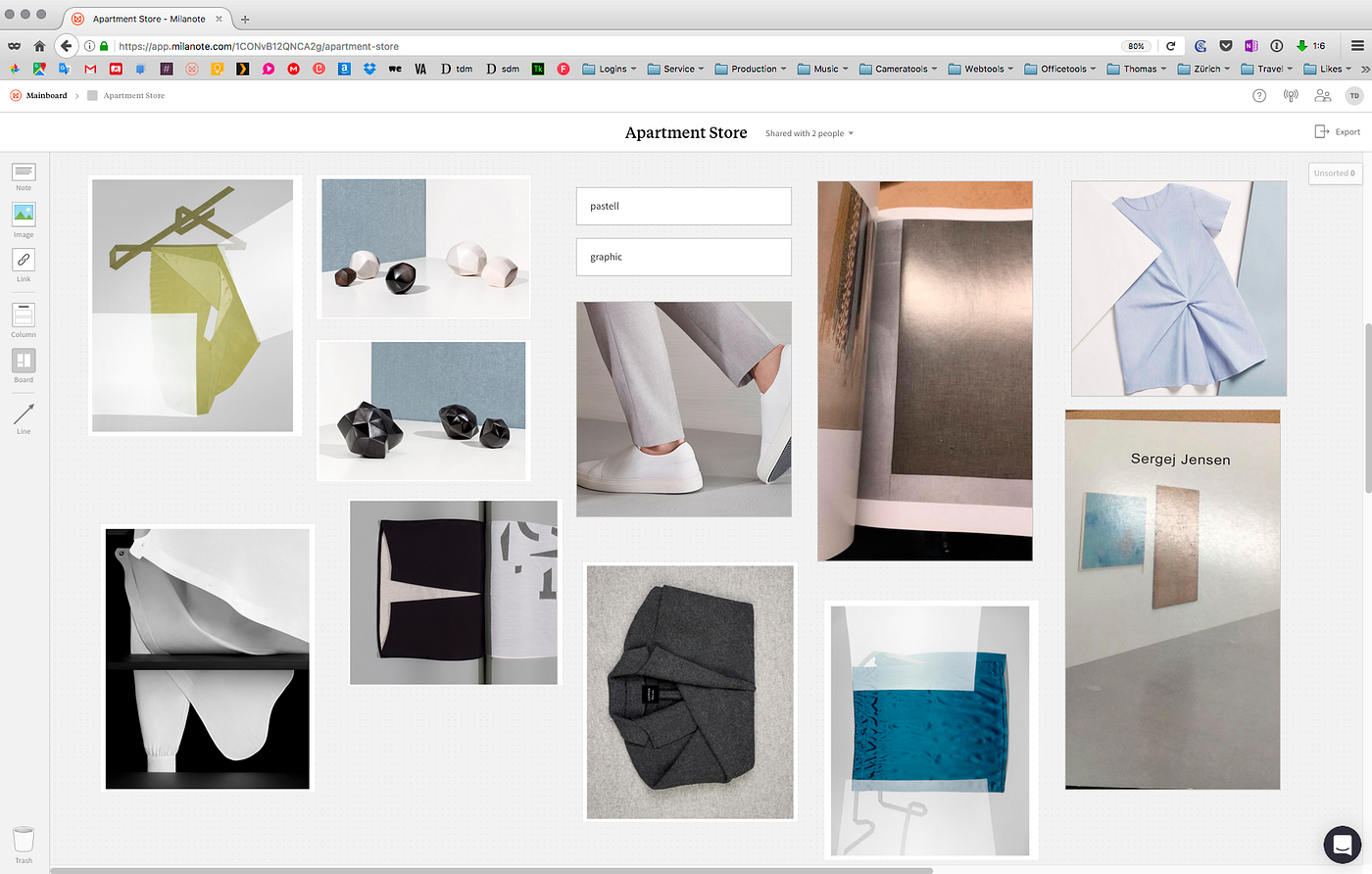Reload the page with the refresh icon
Screen dimensions: 1372x874
point(1170,46)
